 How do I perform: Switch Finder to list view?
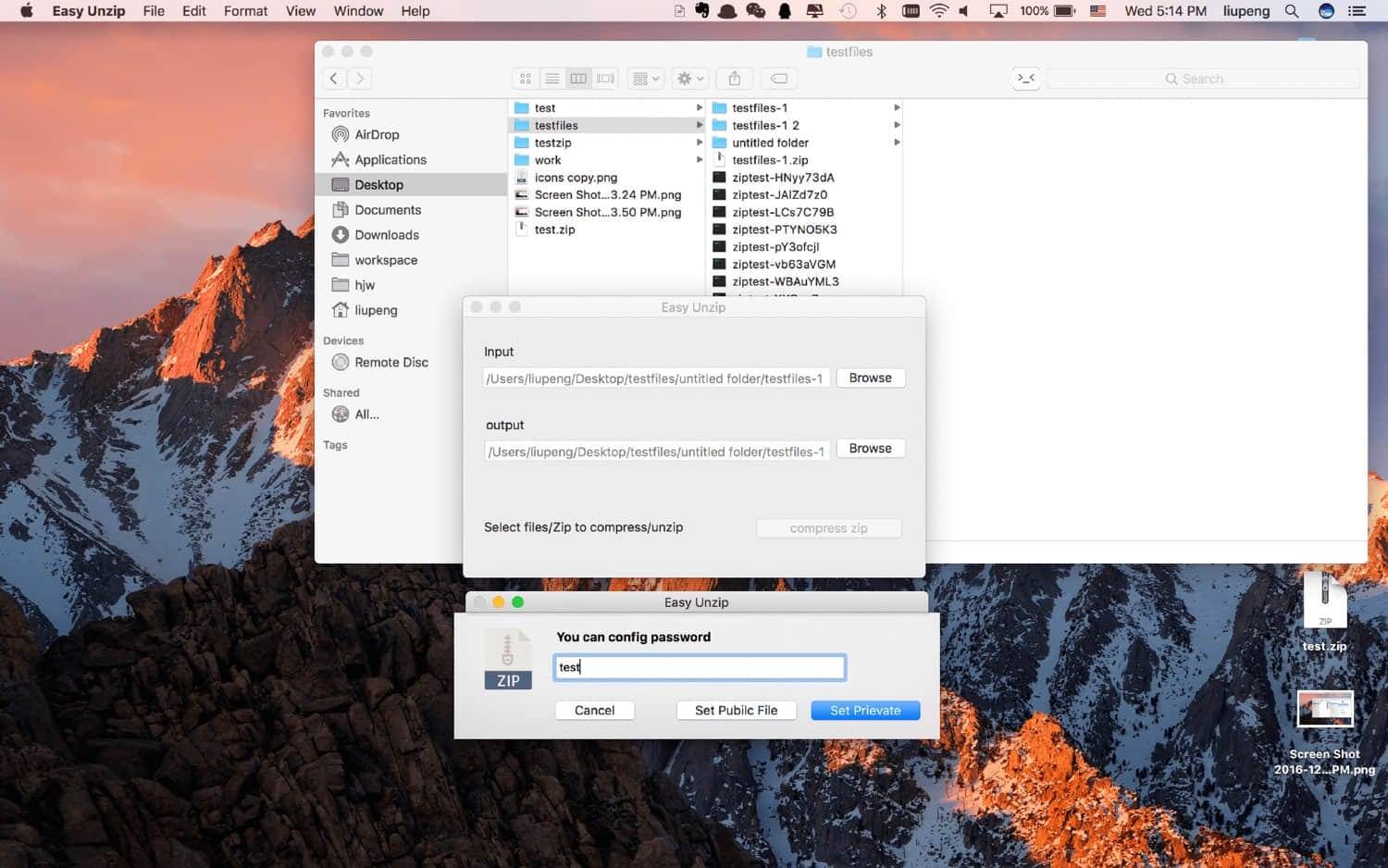[x=551, y=79]
